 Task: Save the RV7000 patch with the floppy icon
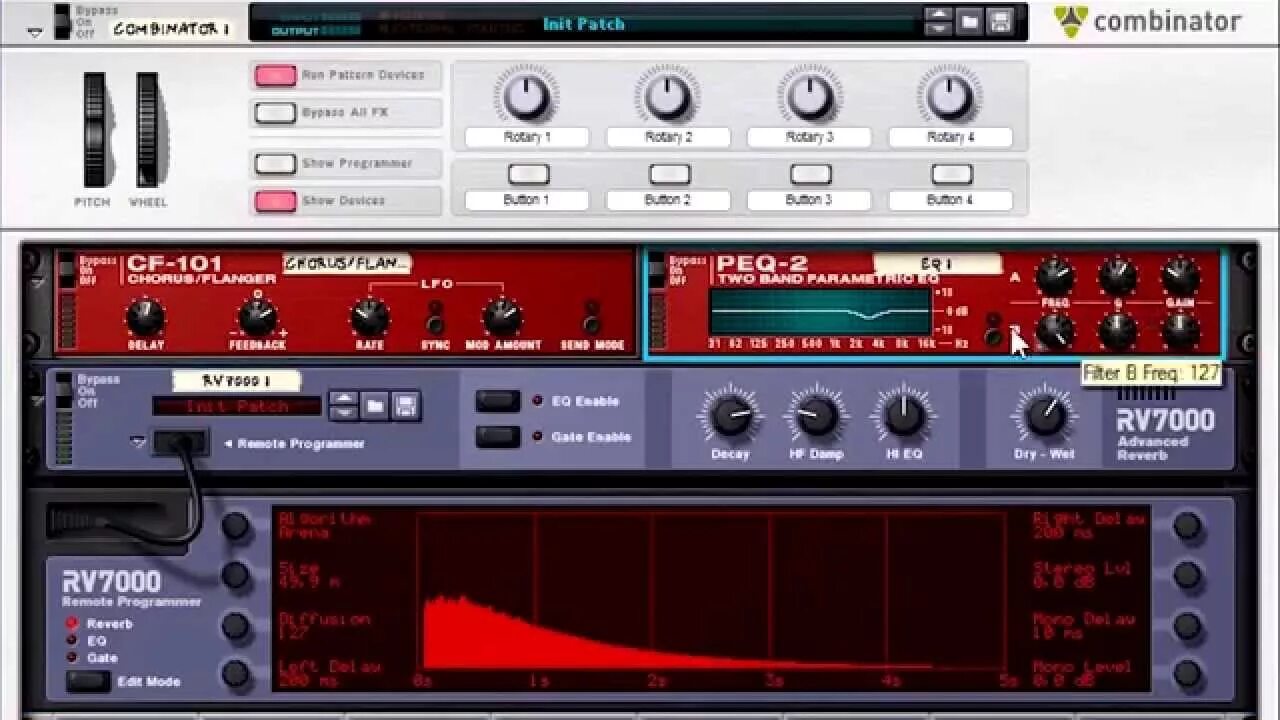[405, 405]
